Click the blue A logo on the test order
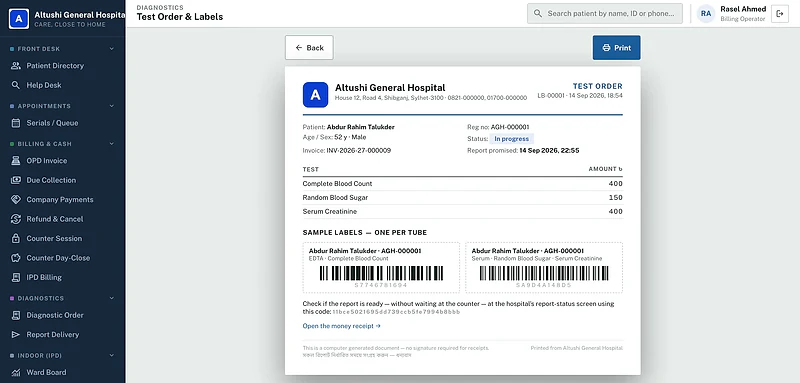The width and height of the screenshot is (800, 383). coord(315,95)
